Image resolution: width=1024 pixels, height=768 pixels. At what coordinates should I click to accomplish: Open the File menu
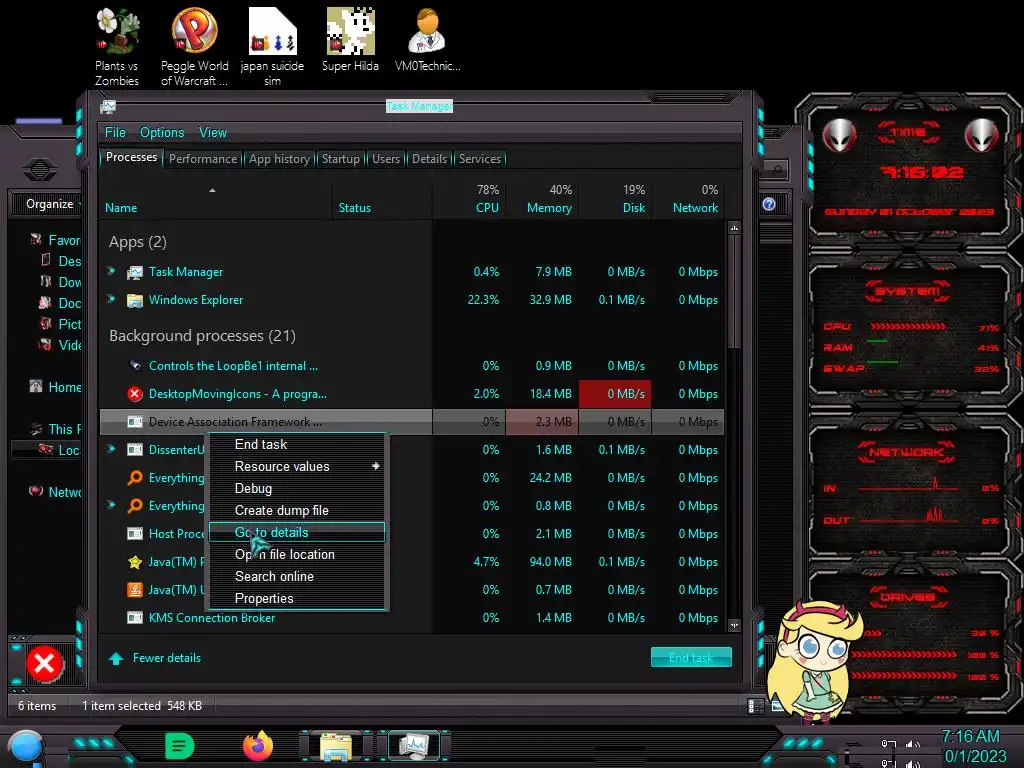point(115,133)
